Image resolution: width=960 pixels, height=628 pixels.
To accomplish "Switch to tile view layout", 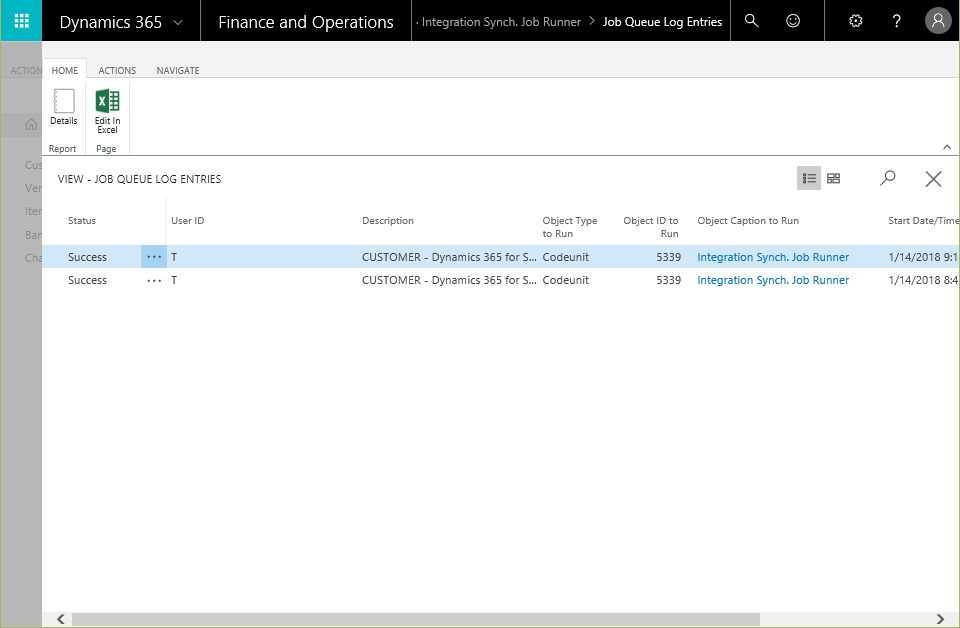I will [833, 178].
